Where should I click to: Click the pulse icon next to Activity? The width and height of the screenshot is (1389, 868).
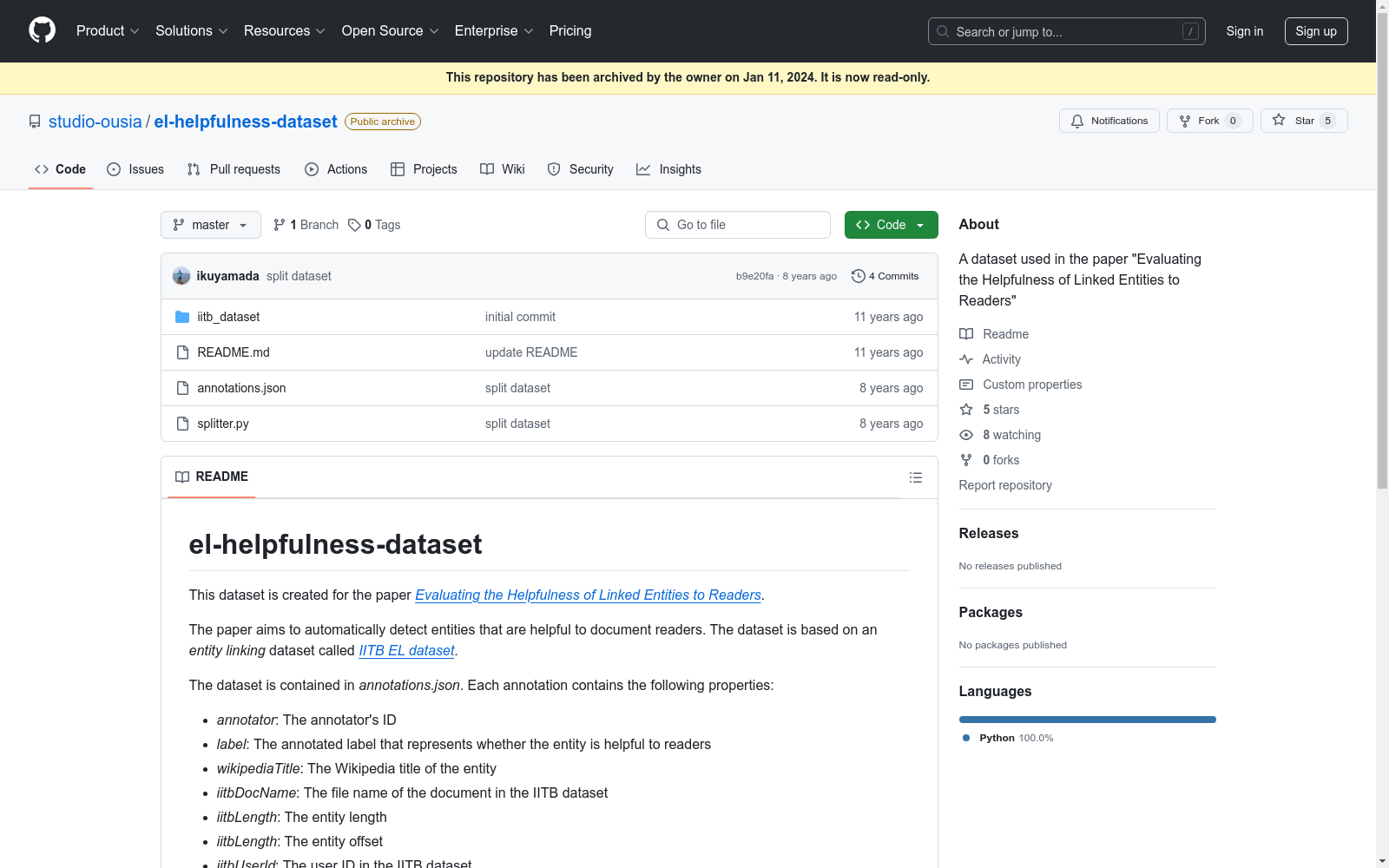point(966,359)
